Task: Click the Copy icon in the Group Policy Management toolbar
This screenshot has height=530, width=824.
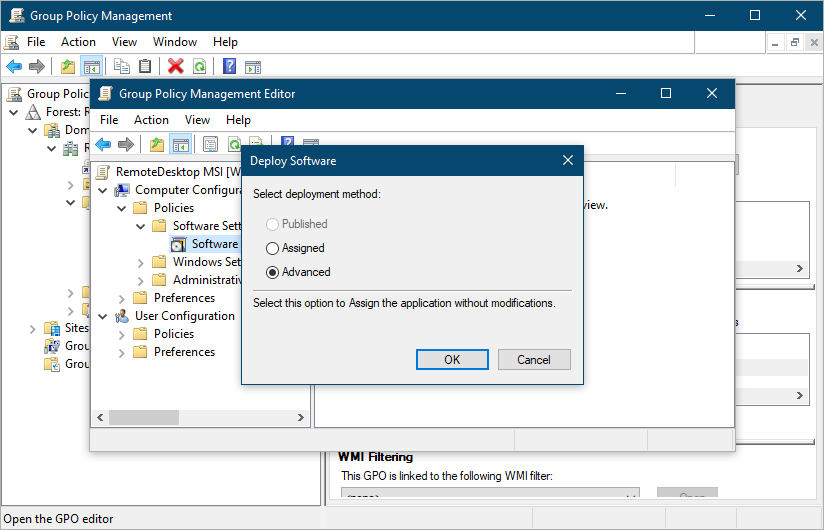Action: pyautogui.click(x=122, y=66)
